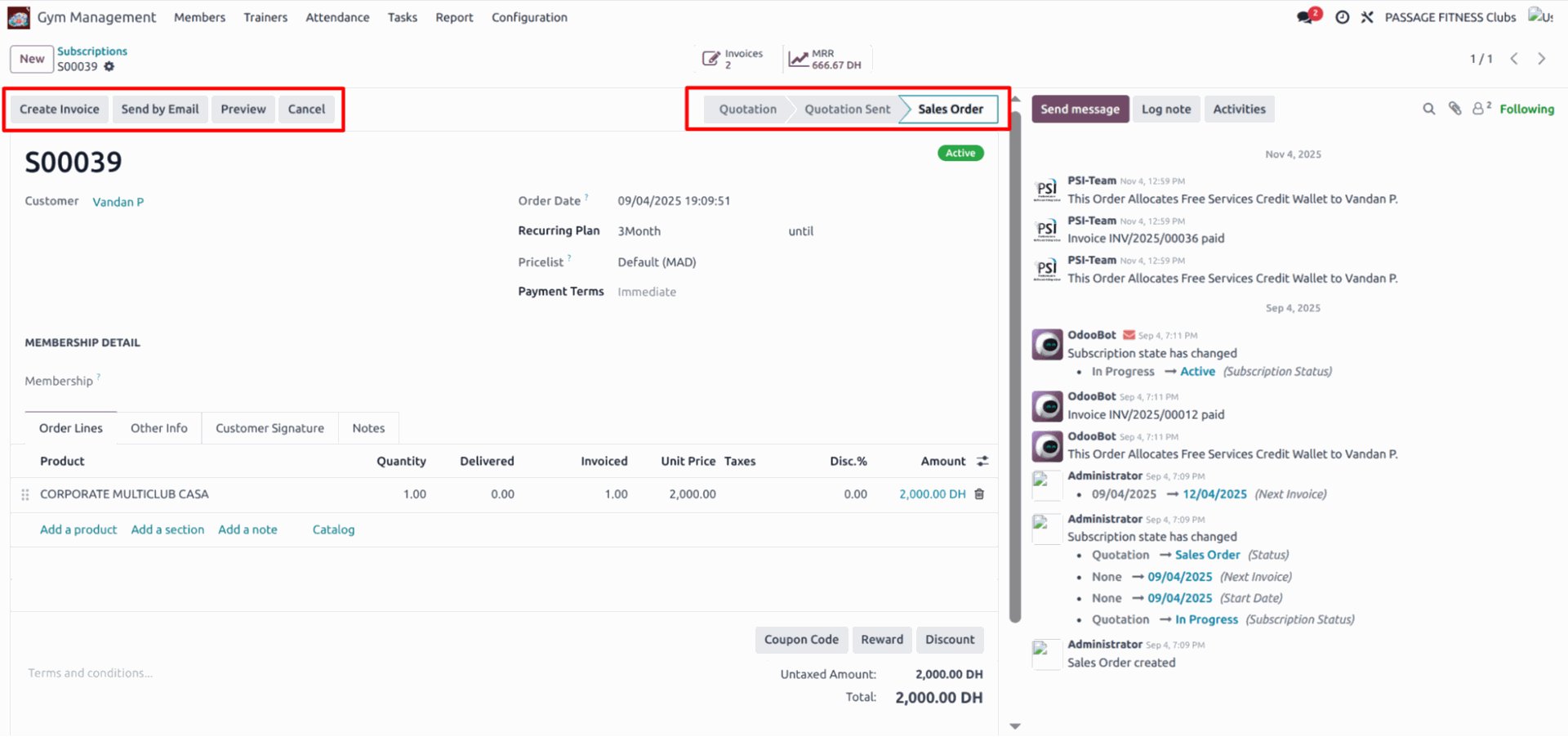Open the Report menu
Screen dimensions: 1568x737
point(454,17)
